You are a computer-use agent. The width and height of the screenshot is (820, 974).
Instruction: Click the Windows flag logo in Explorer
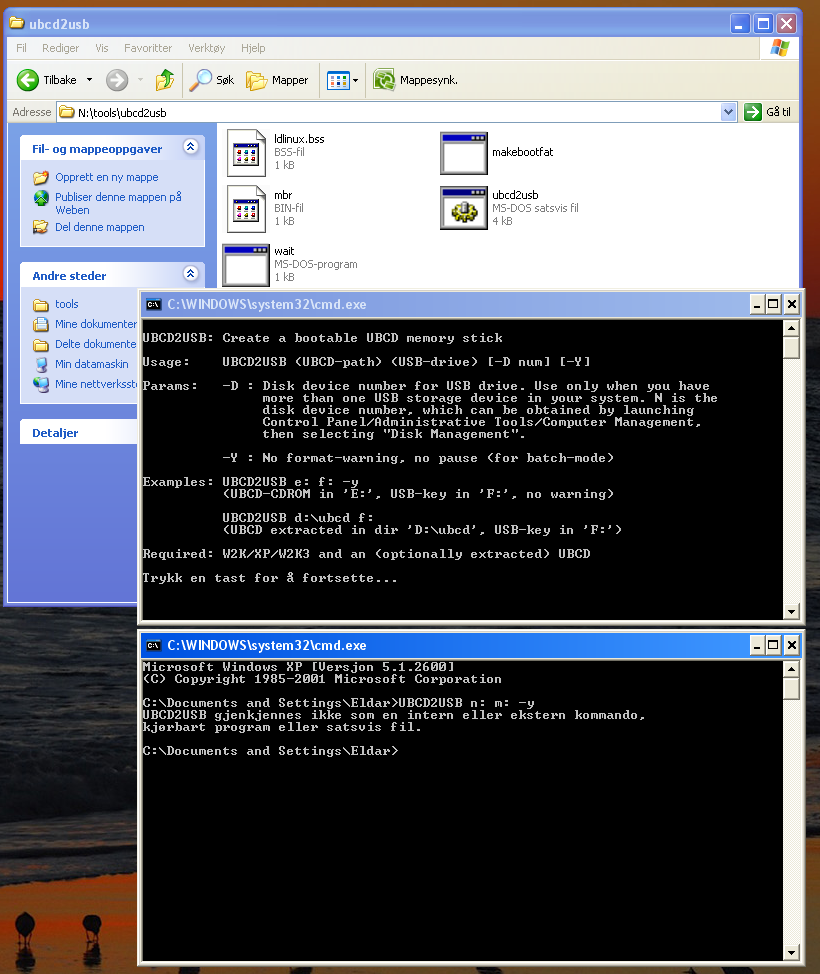point(779,48)
